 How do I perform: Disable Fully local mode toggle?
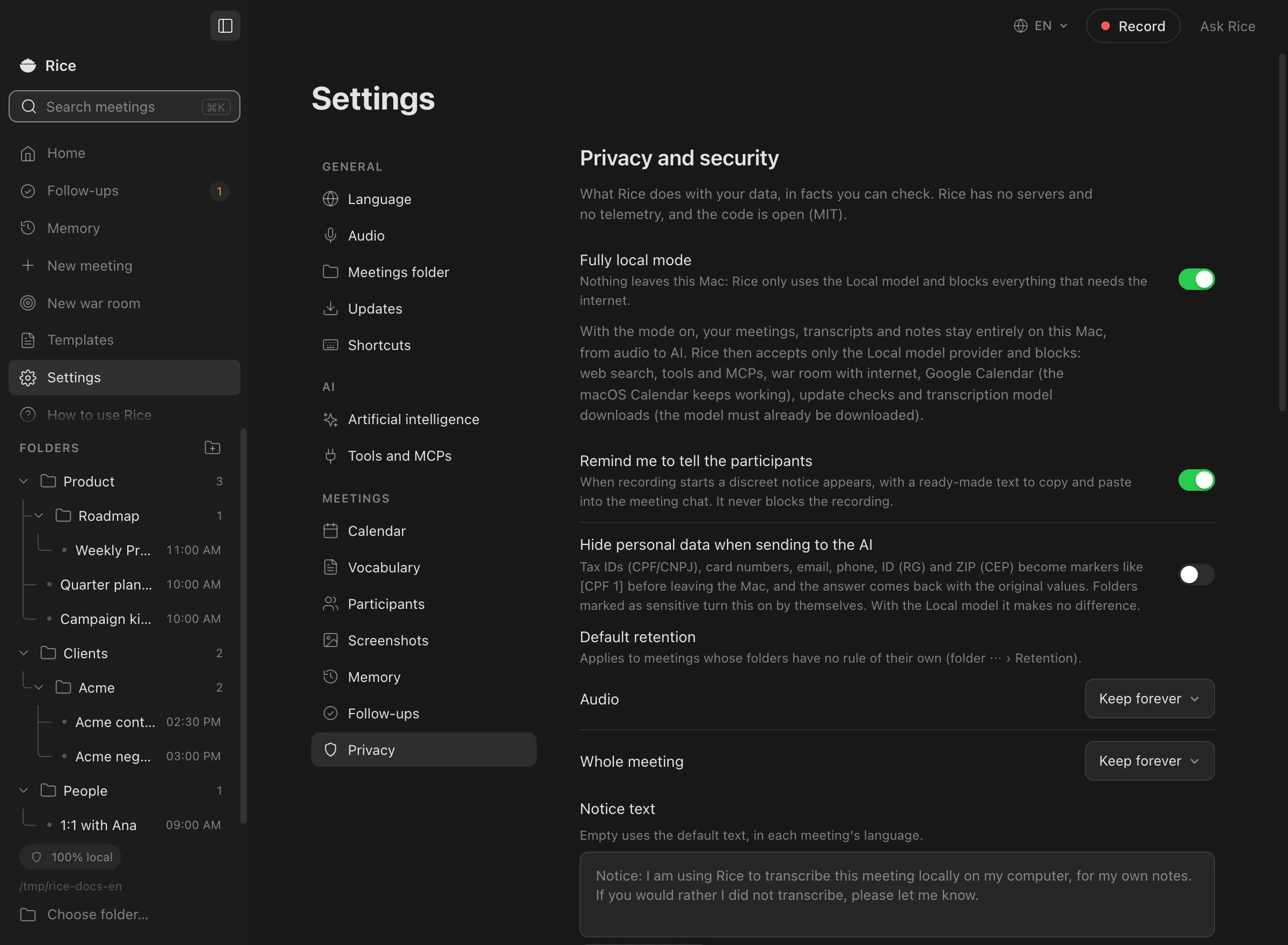1196,279
